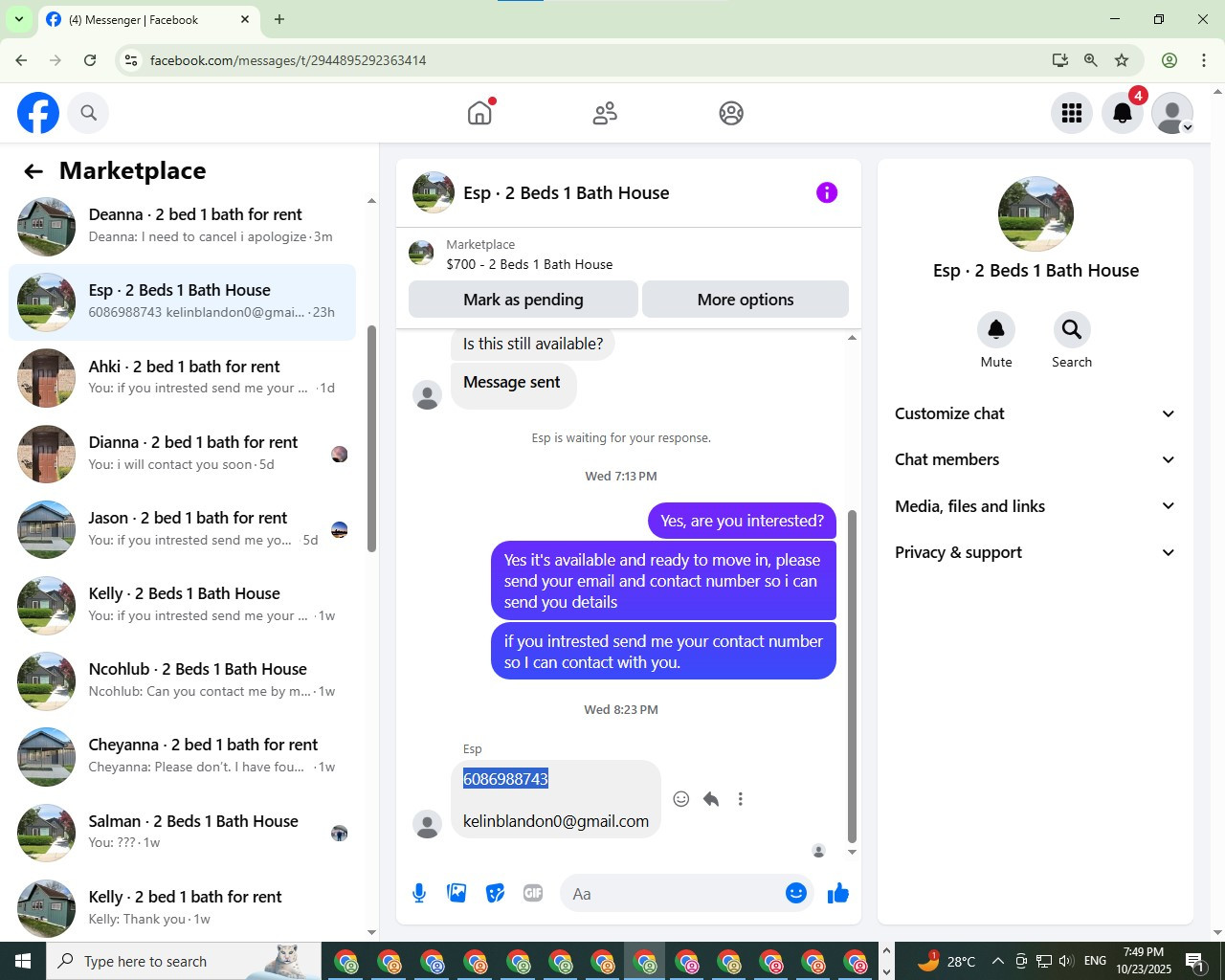Attach a photo file icon

[x=457, y=893]
